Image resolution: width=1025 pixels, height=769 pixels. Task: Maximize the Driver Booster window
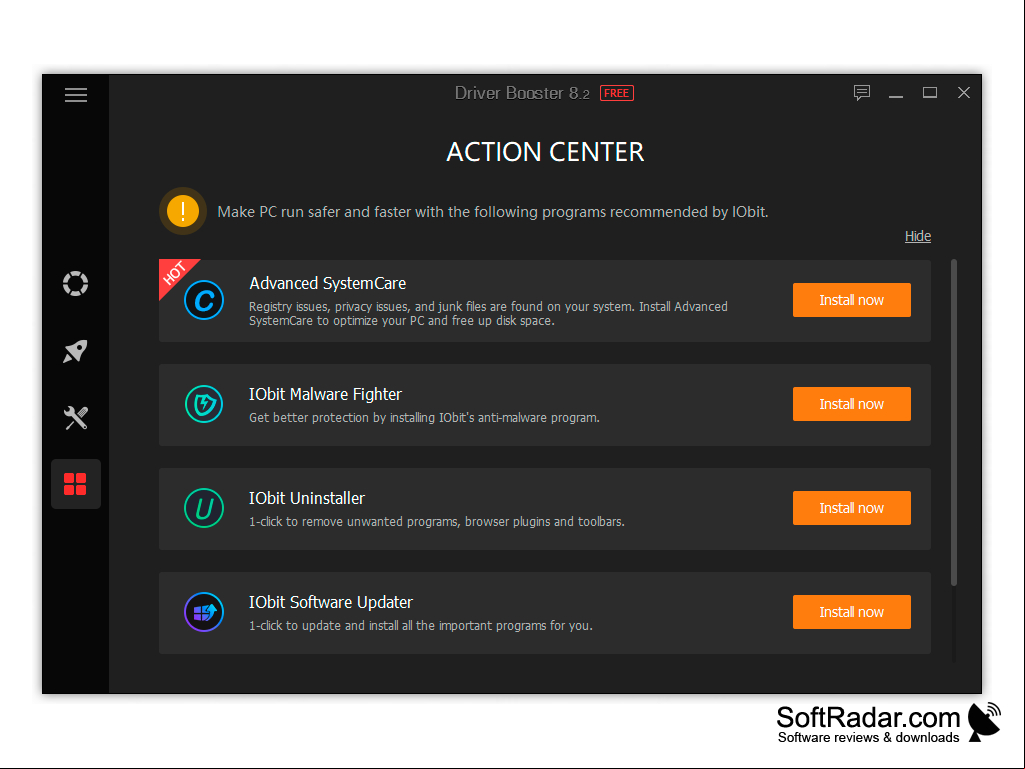(930, 93)
